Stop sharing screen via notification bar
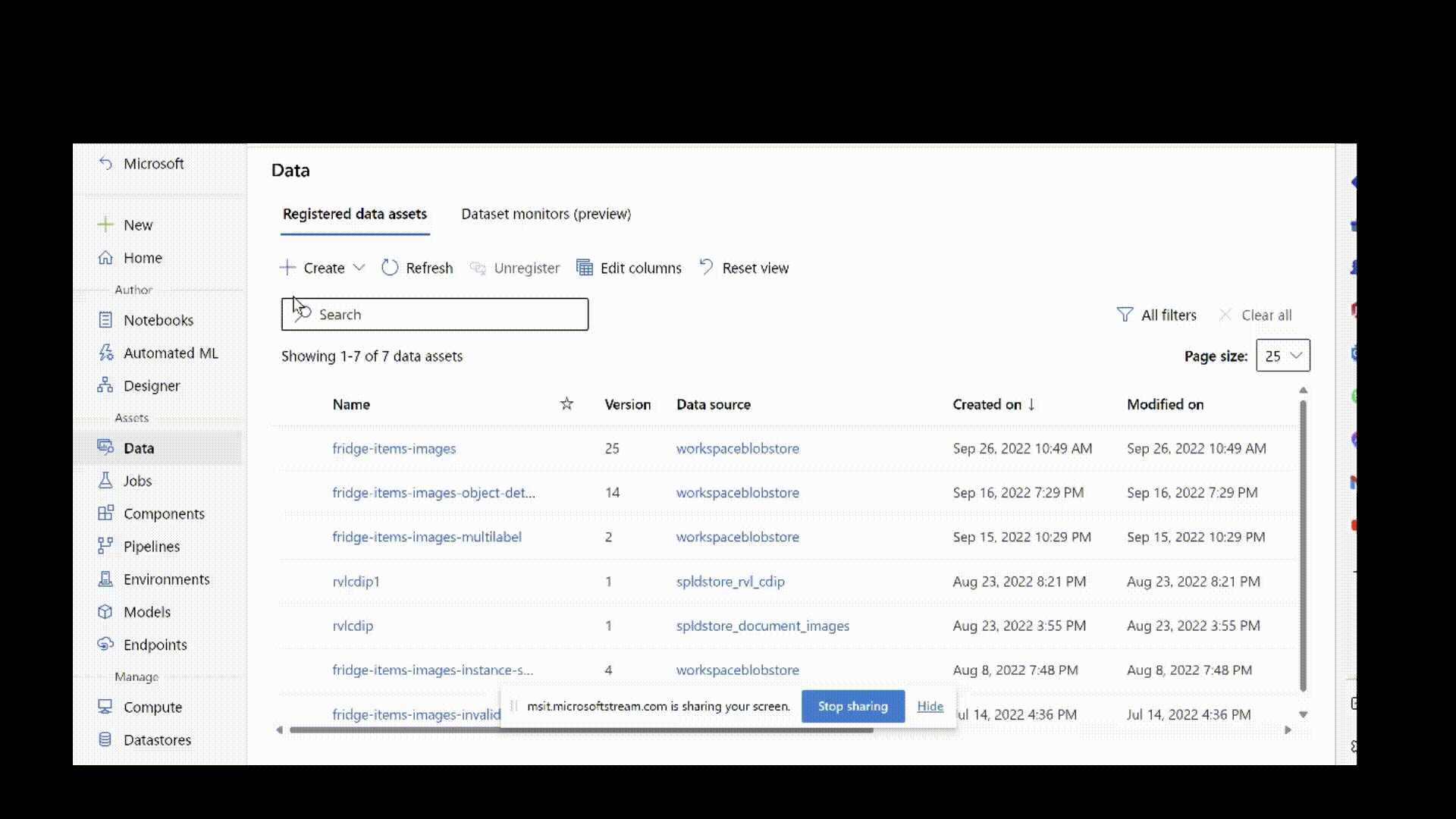The image size is (1456, 819). point(852,706)
